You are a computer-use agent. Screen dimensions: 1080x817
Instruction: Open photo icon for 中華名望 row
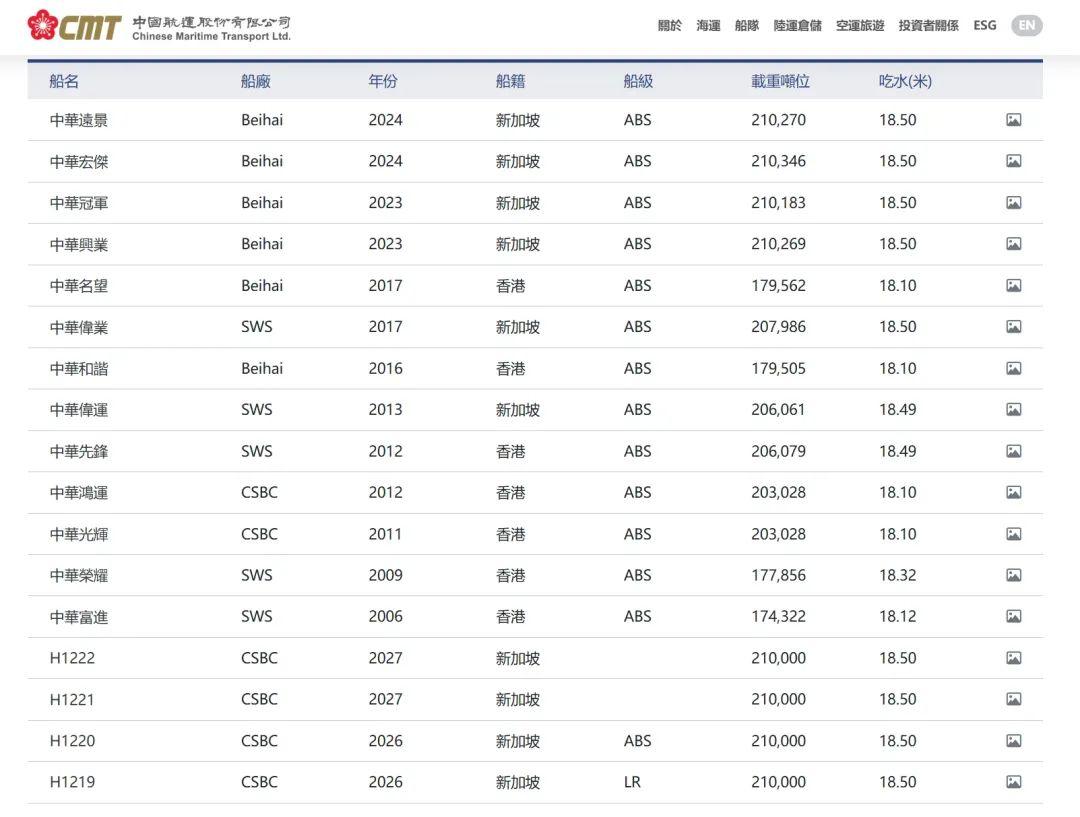1013,285
